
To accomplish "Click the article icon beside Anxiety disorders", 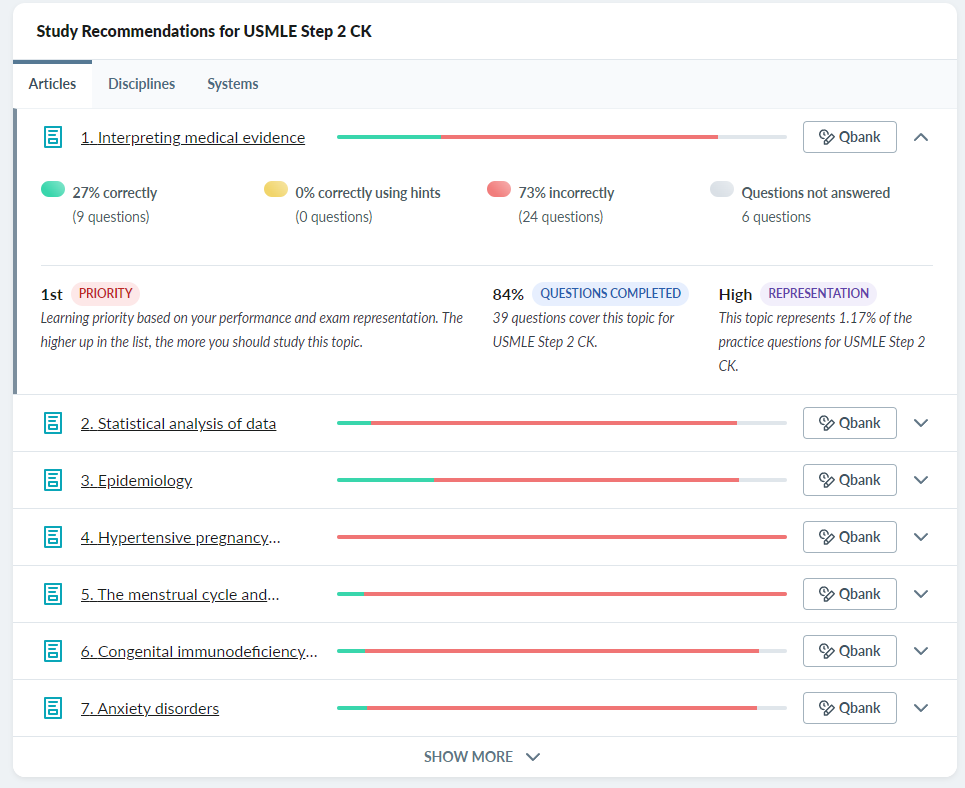I will click(54, 708).
